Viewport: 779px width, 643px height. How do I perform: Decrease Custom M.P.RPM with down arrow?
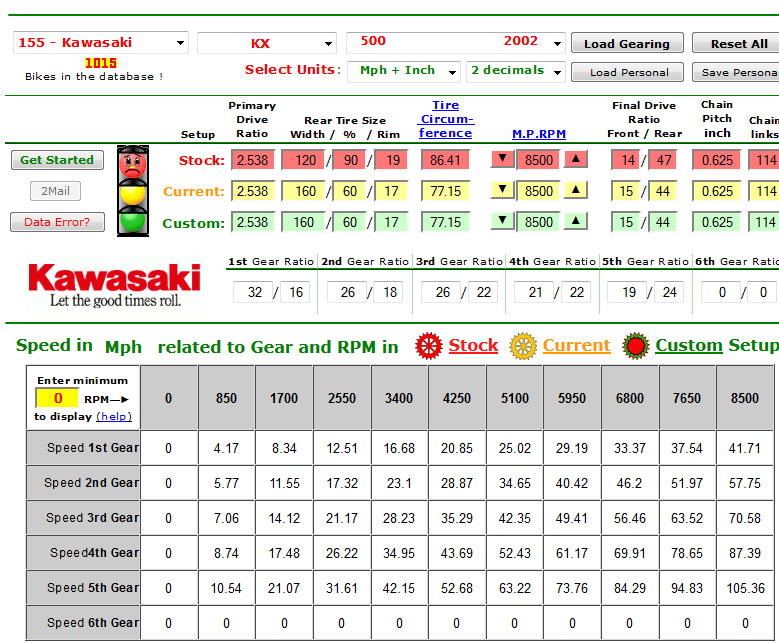pyautogui.click(x=502, y=221)
